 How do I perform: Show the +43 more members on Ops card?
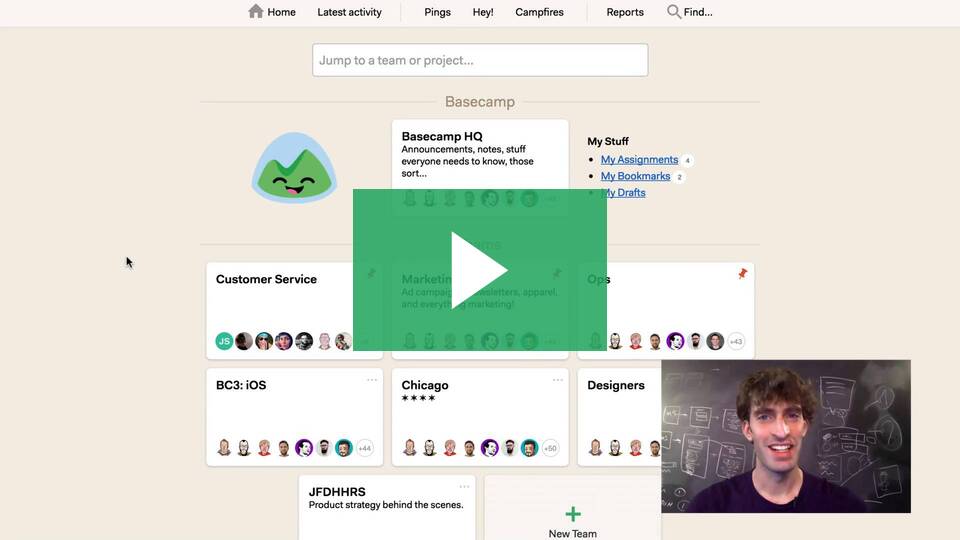point(736,341)
